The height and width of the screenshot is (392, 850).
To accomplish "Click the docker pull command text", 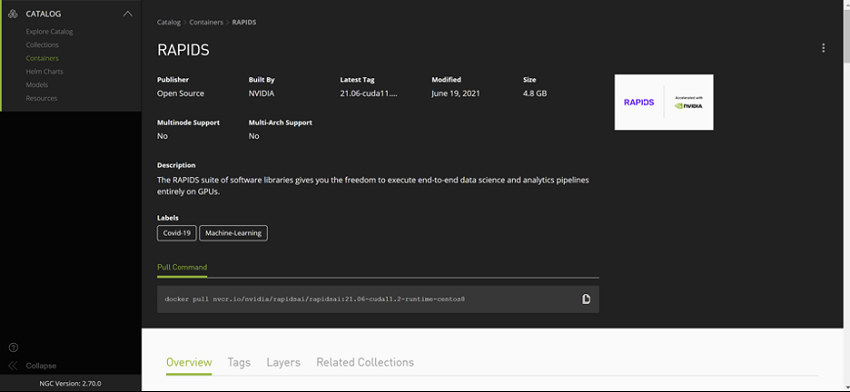I will click(315, 299).
